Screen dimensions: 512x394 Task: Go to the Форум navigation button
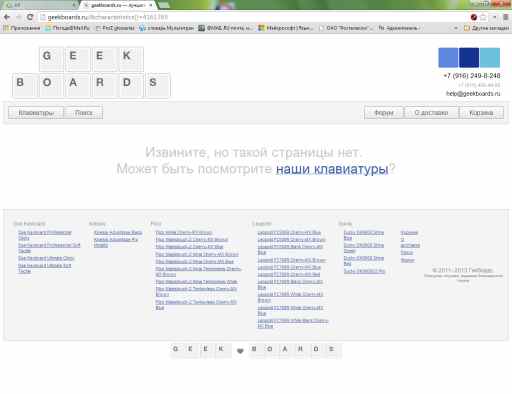click(384, 113)
